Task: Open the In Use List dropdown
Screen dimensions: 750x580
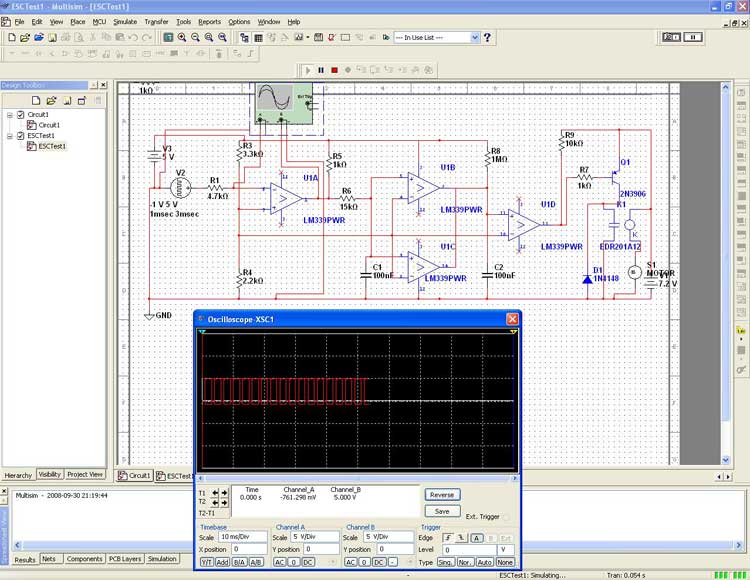Action: (x=474, y=37)
